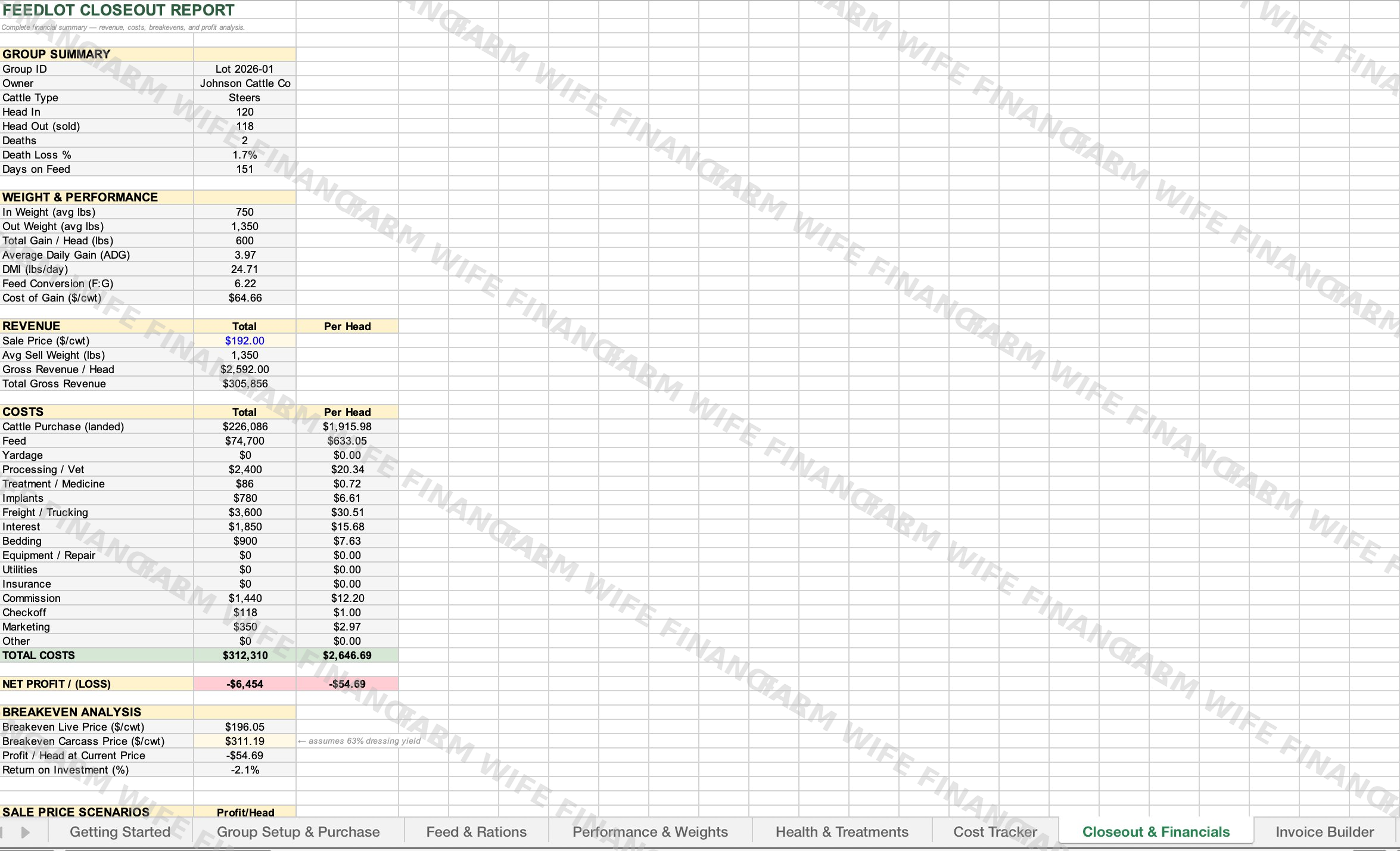Click Bedding total $900
This screenshot has height=851, width=1400.
click(x=244, y=541)
